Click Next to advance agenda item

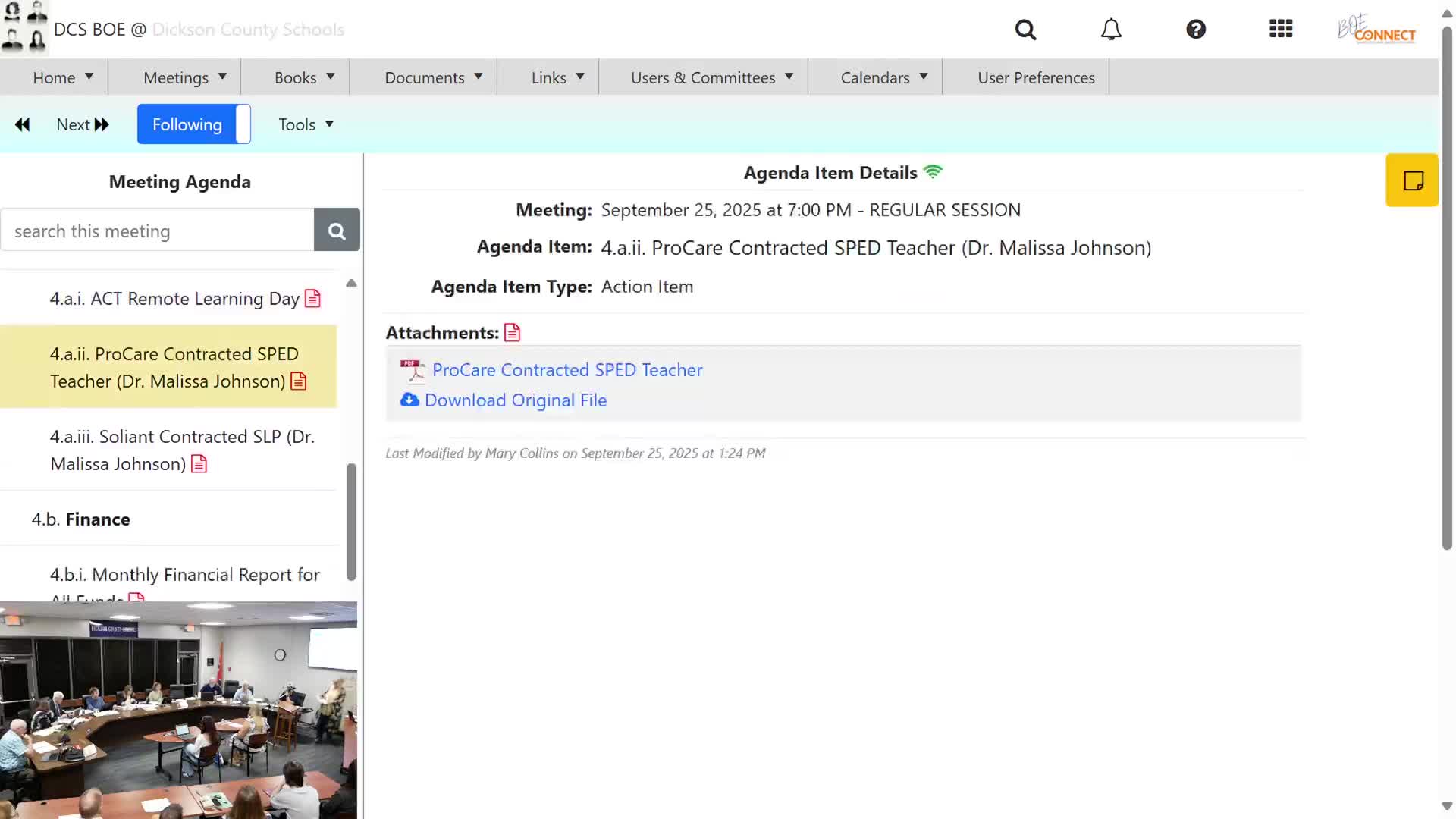coord(82,124)
